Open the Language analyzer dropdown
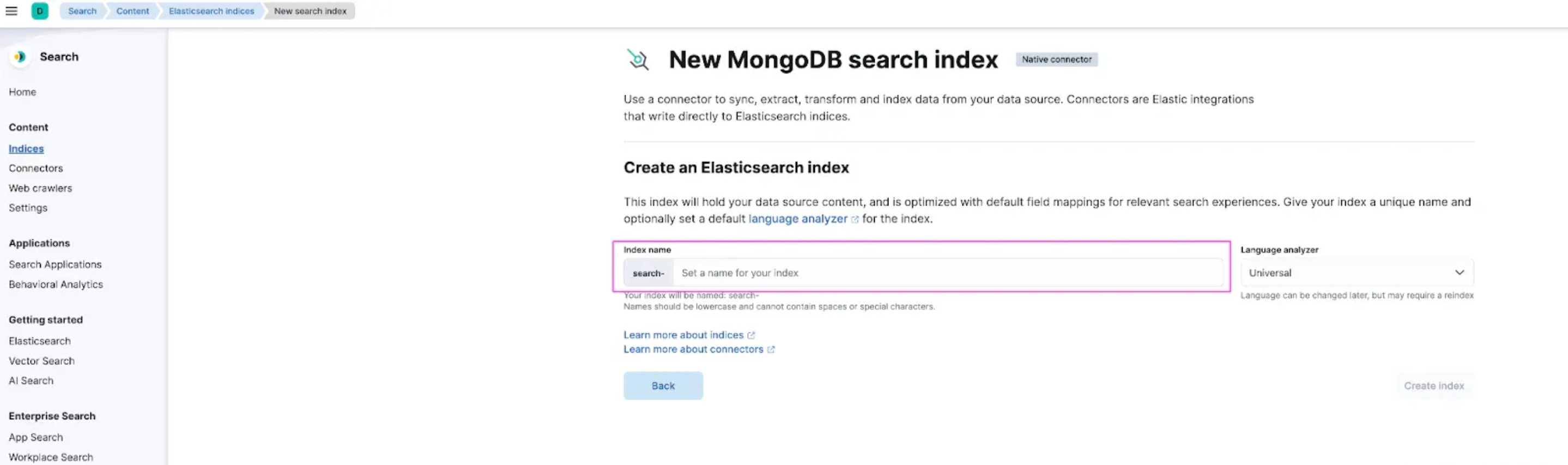Screen dimensions: 1568x465 [1356, 273]
